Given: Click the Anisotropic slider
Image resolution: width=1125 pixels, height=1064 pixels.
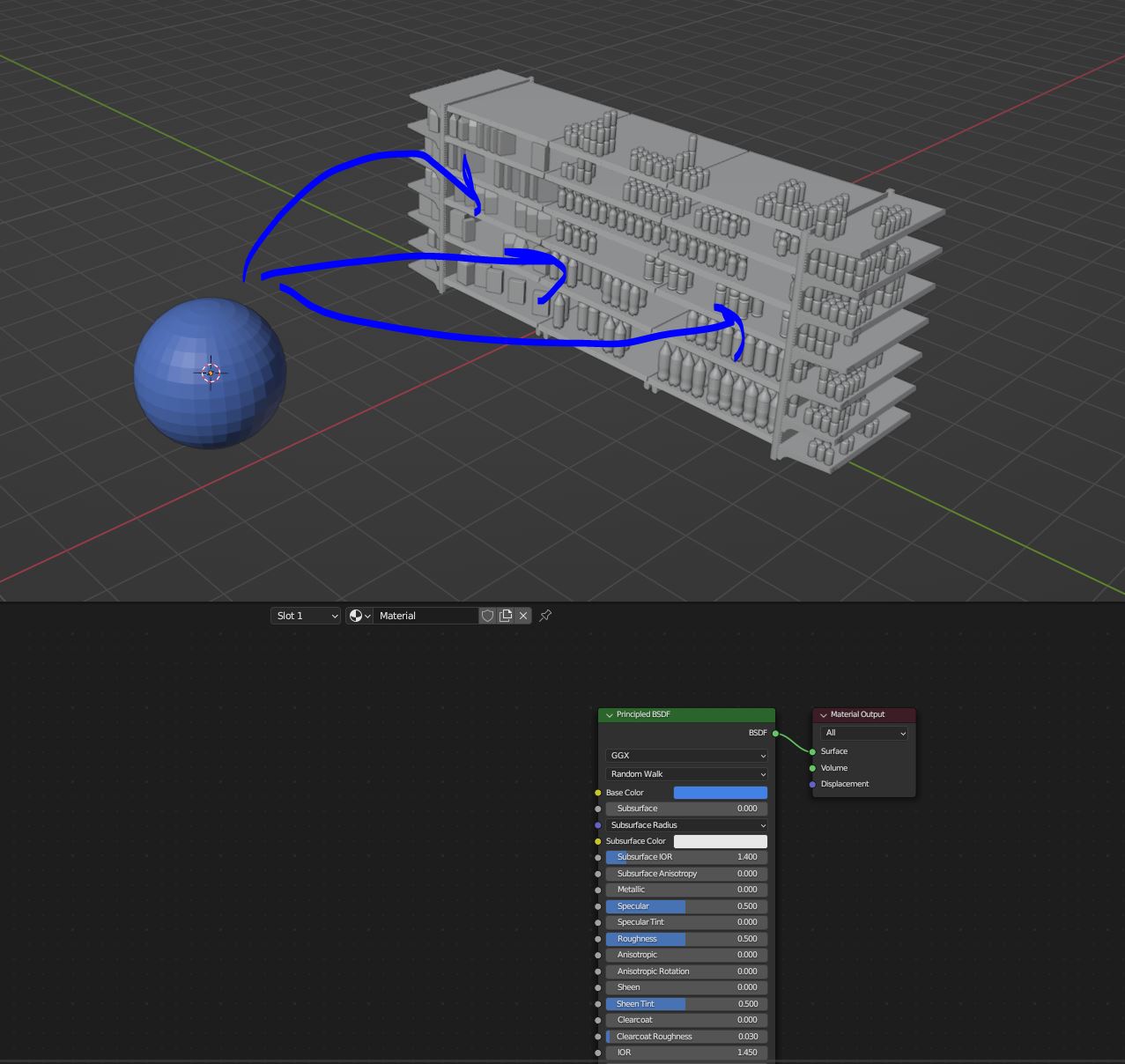Looking at the screenshot, I should pos(686,955).
